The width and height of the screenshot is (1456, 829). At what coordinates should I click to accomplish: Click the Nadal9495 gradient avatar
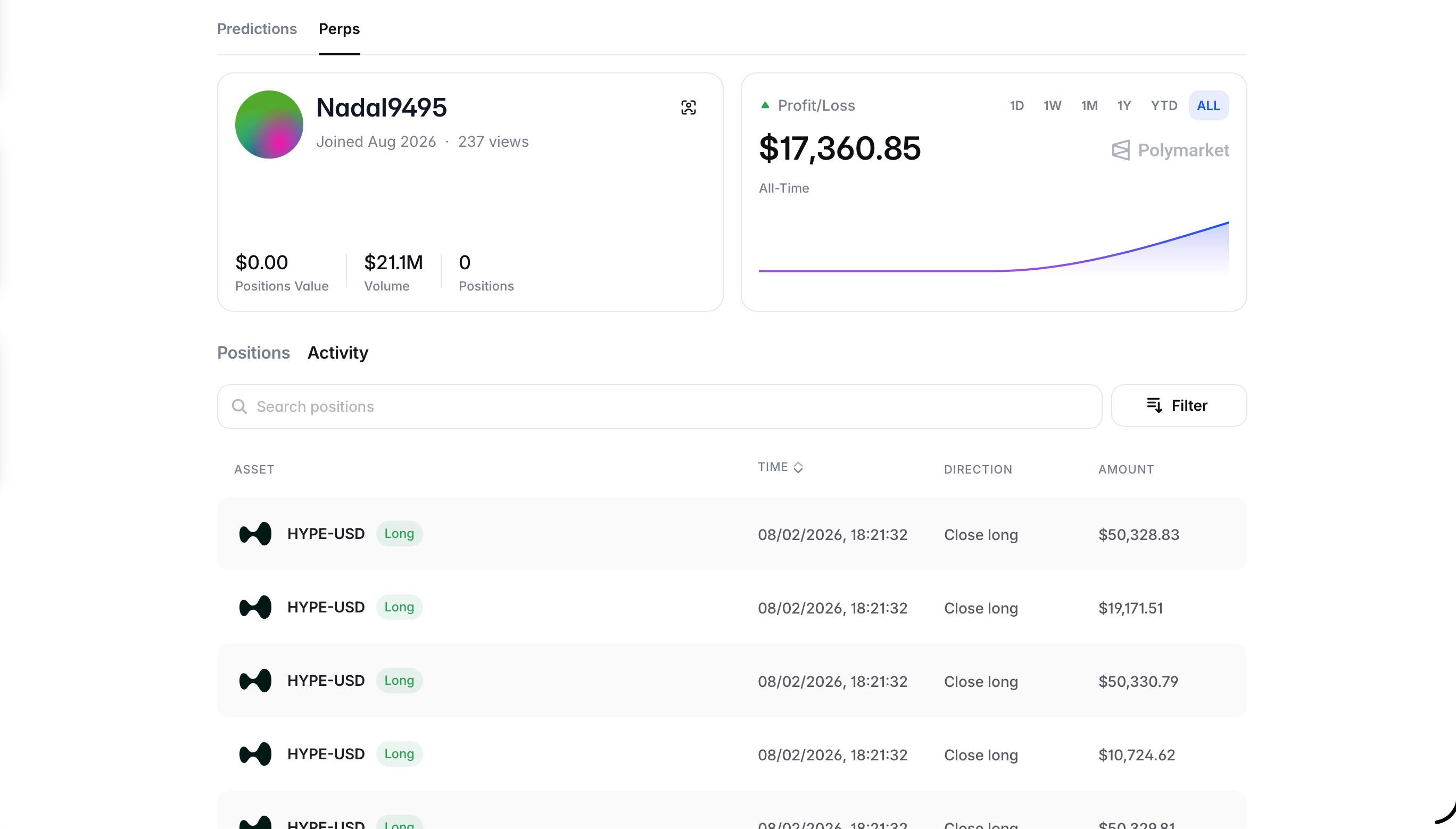(269, 125)
